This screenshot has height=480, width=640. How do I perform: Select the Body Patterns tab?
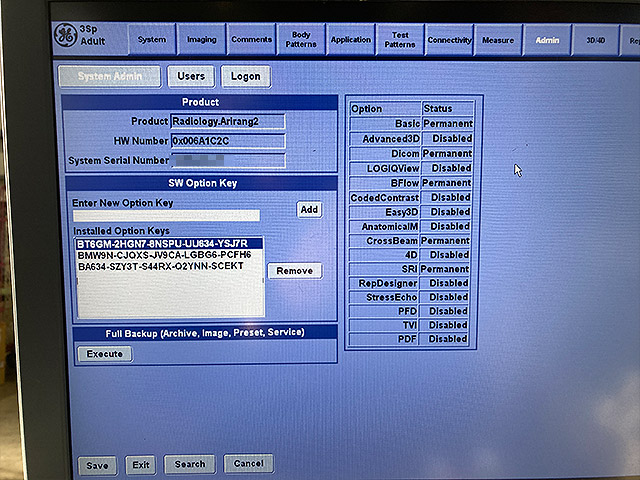(301, 40)
